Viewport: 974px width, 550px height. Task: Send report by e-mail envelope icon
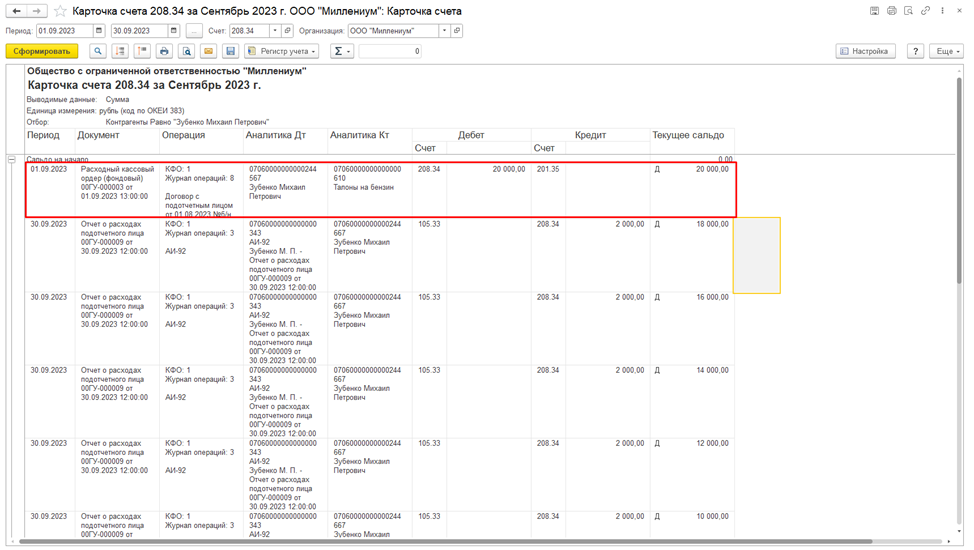pos(209,51)
